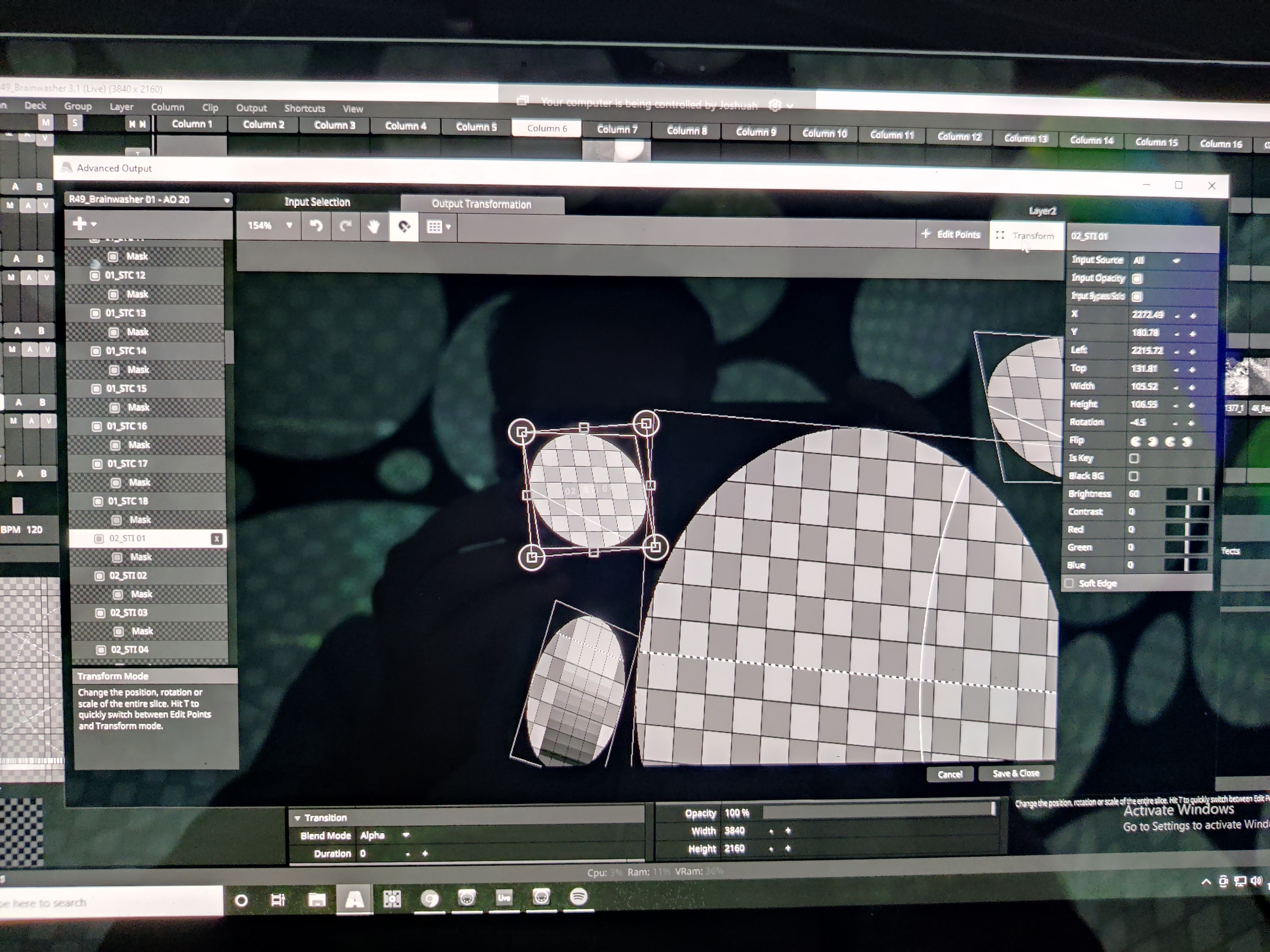Switch to the Input Selection tab
1270x952 pixels.
point(317,202)
